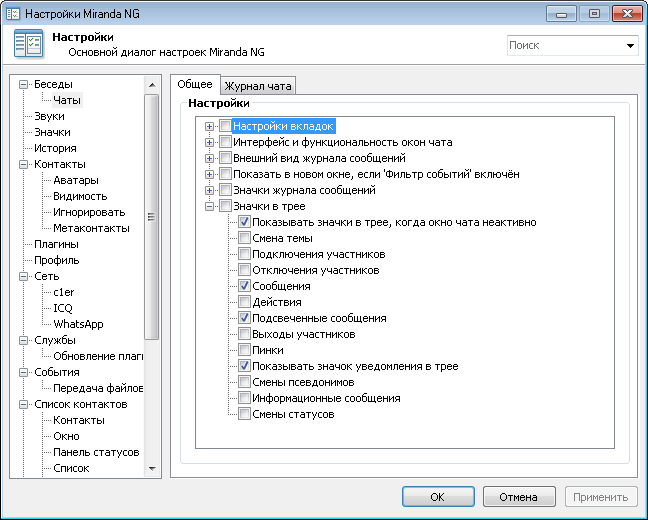
Task: Select the 'Видимость' tree item
Action: point(80,196)
